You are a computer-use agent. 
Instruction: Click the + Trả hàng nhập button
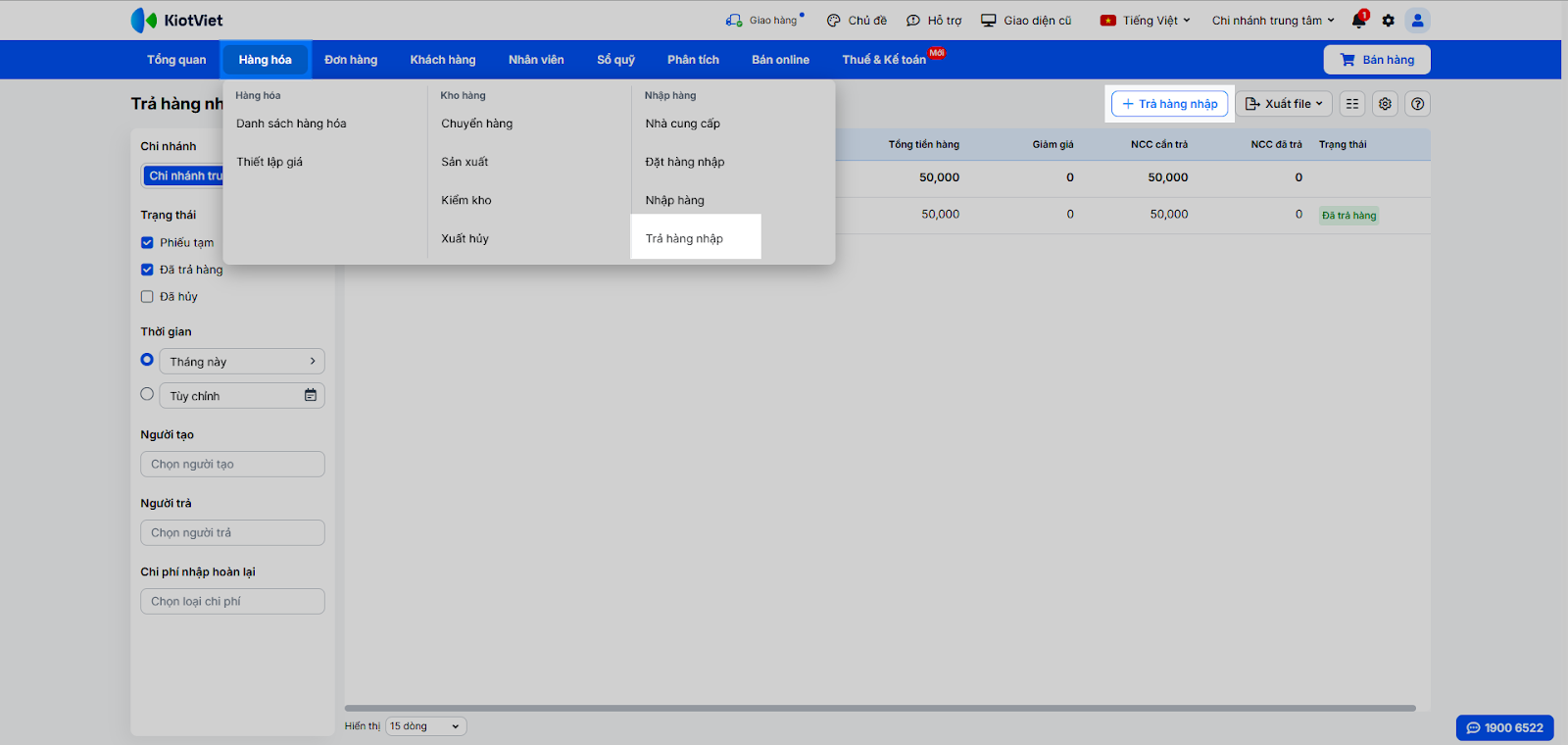pos(1169,104)
